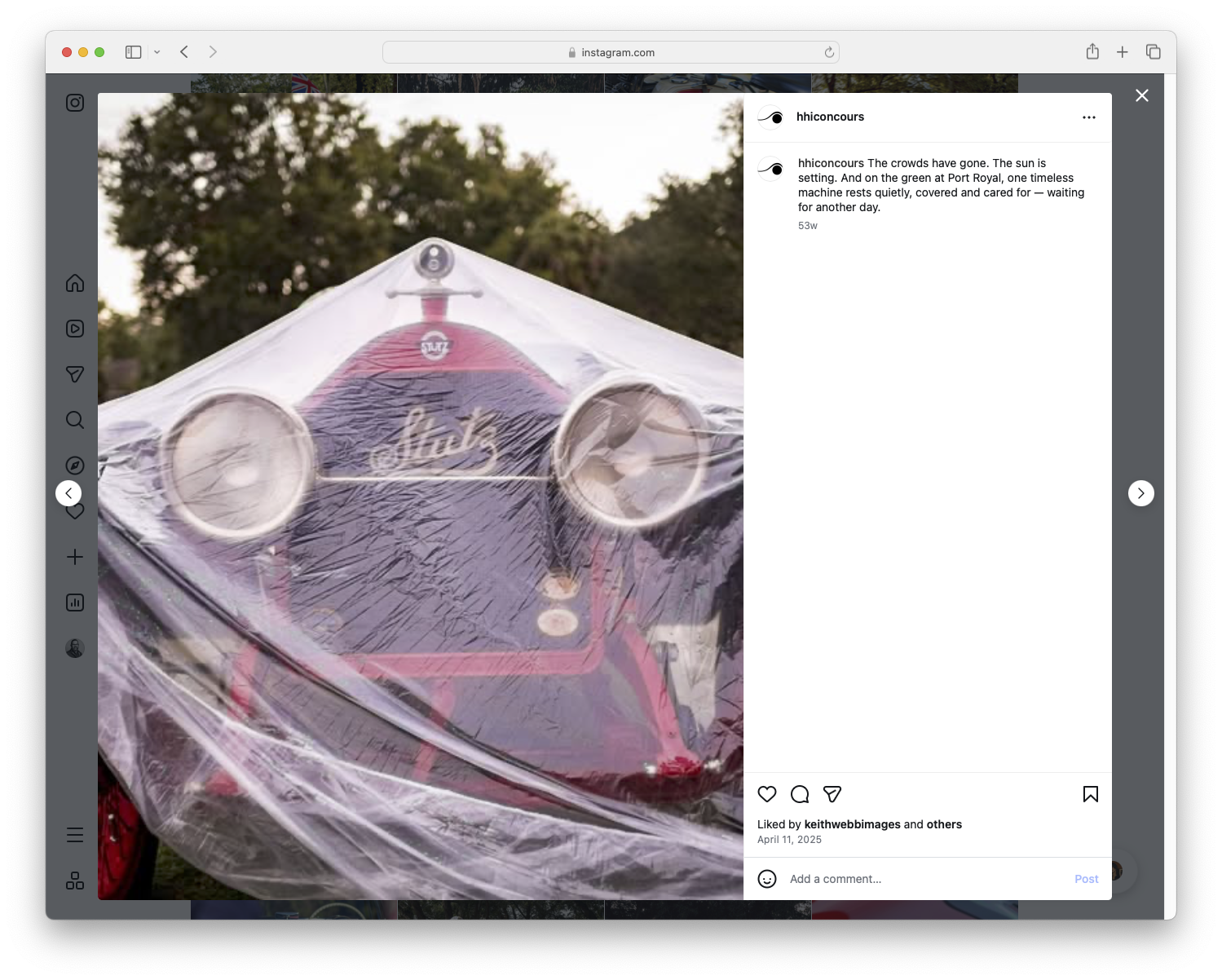1222x980 pixels.
Task: View others who liked the post
Action: 944,824
